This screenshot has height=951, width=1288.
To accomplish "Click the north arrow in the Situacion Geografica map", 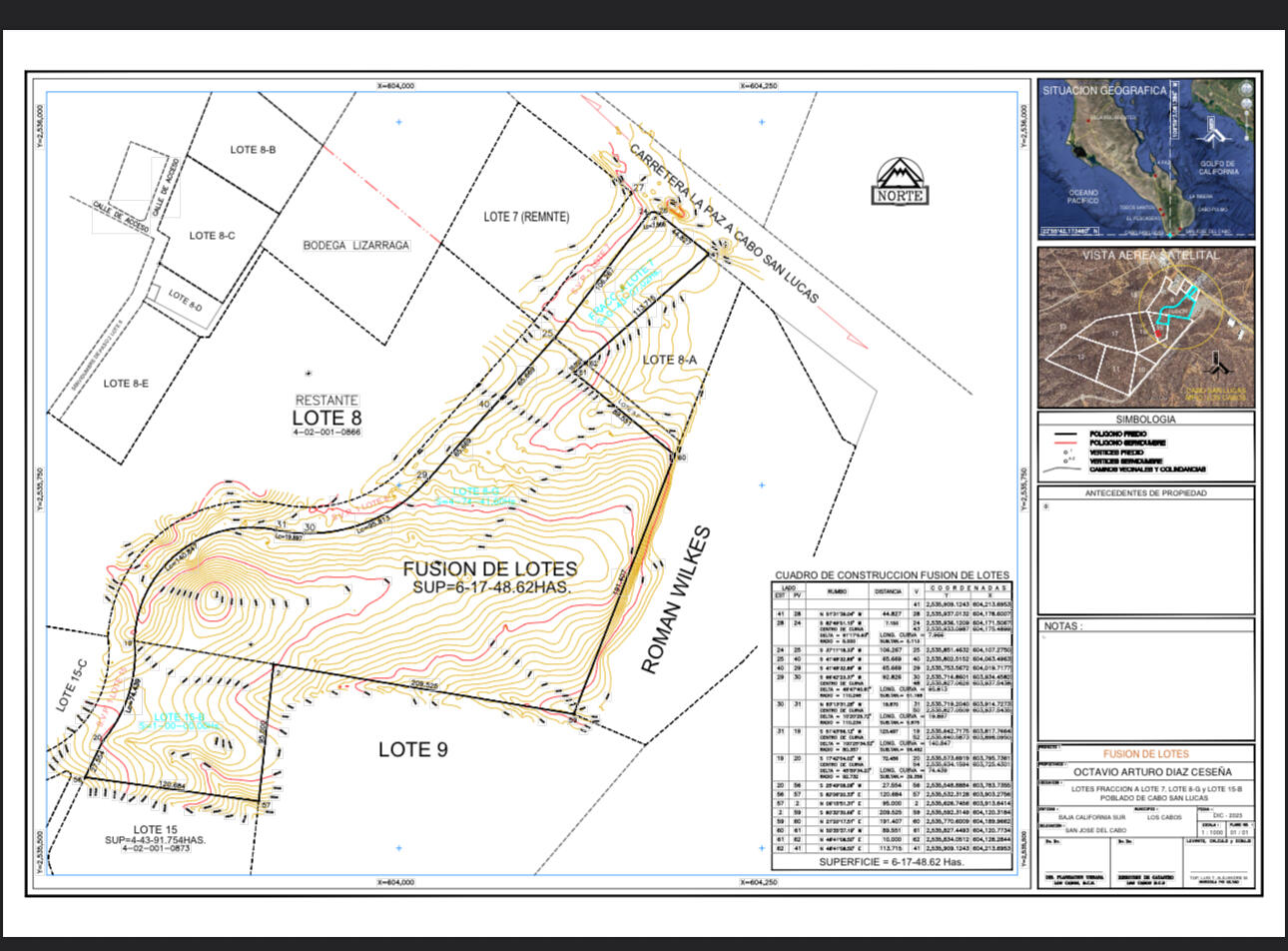I will pos(1212,130).
